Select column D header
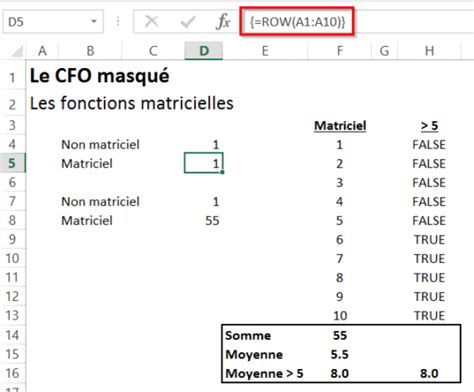The image size is (474, 392). (204, 51)
